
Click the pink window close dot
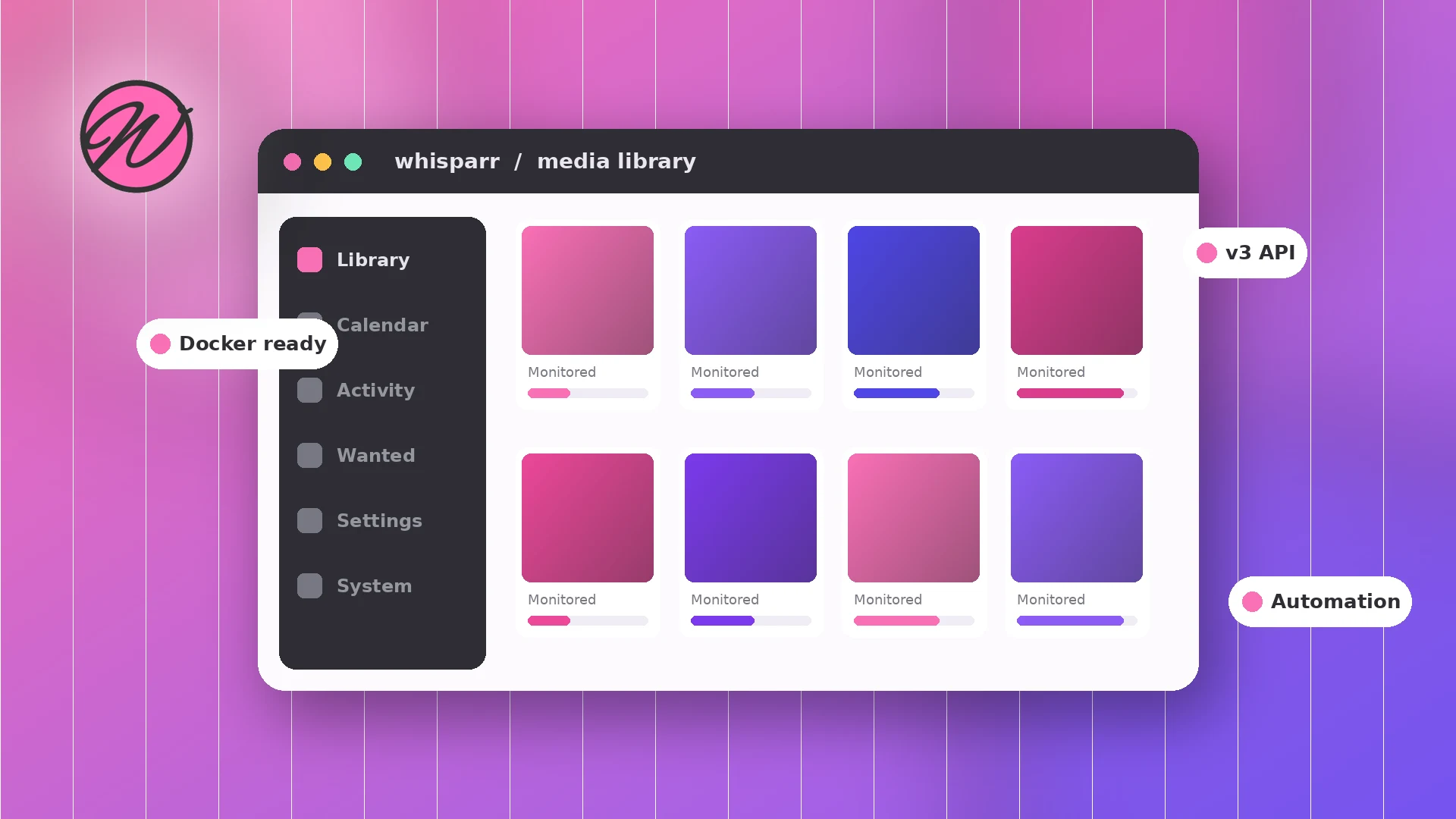[x=292, y=162]
